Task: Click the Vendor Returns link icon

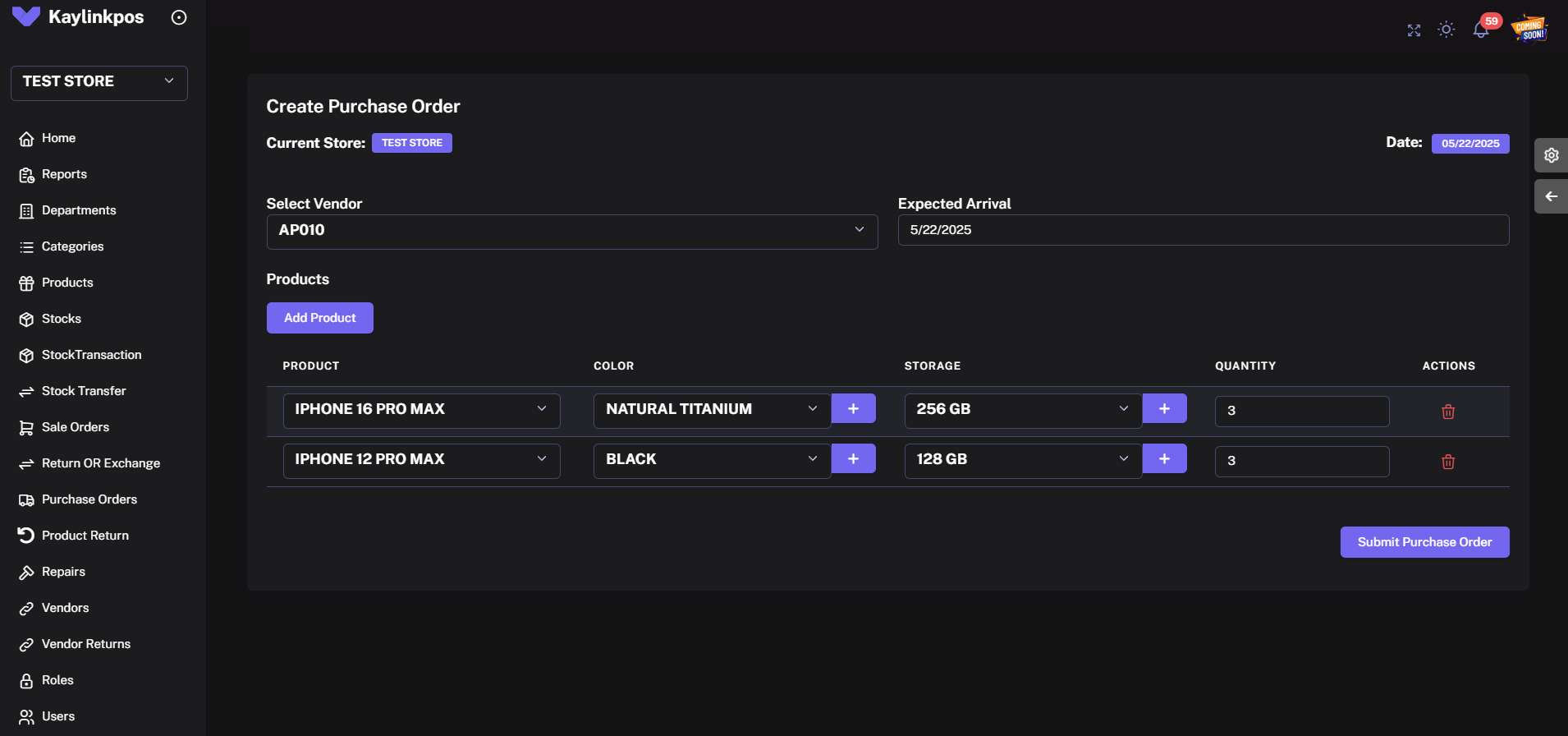Action: (26, 645)
